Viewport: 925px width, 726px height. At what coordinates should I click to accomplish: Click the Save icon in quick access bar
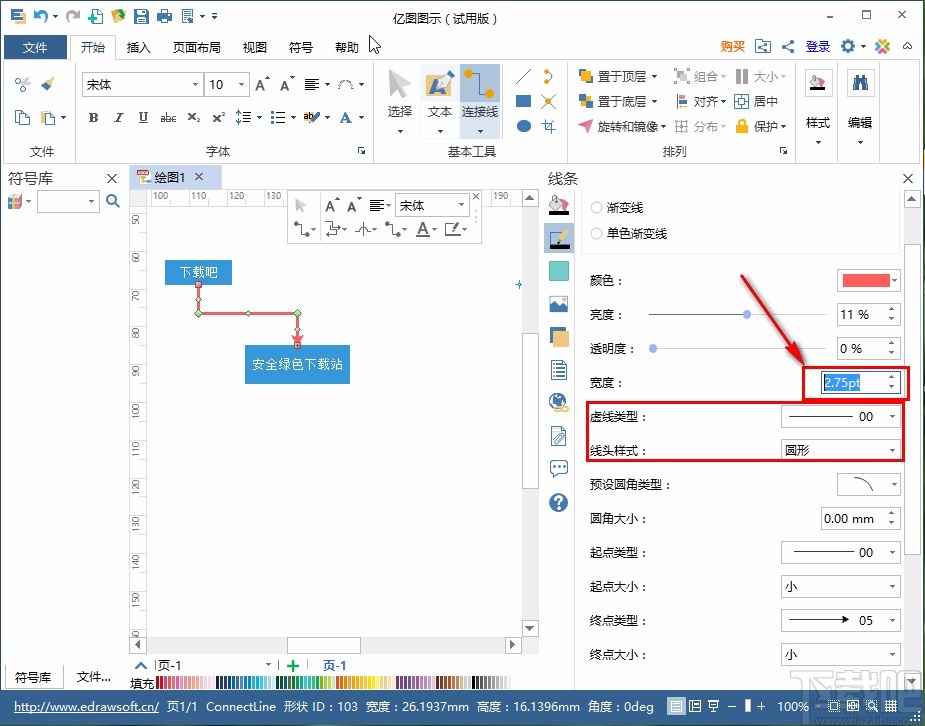coord(141,17)
